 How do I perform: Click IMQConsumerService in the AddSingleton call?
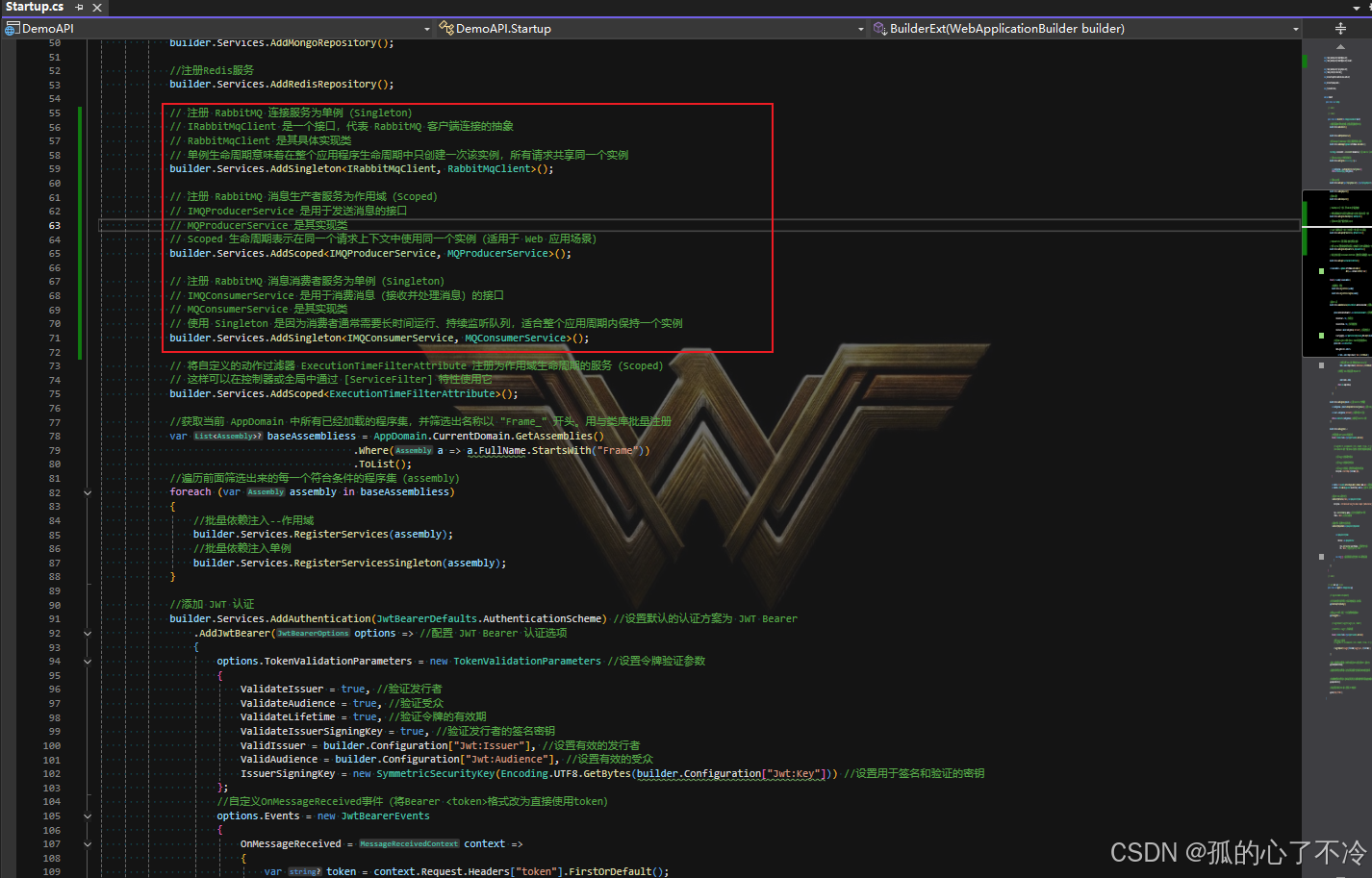399,339
